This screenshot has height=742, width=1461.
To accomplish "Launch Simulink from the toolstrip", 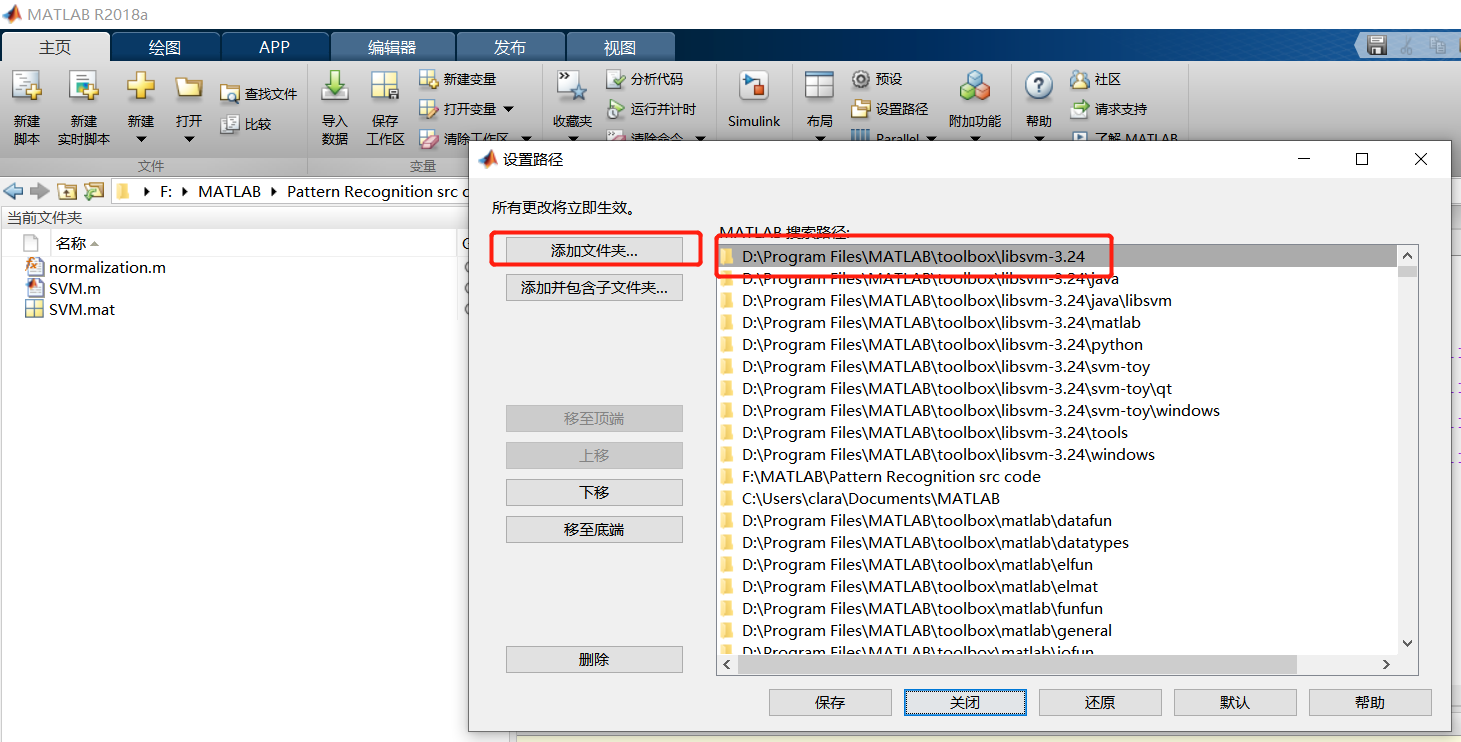I will 754,100.
